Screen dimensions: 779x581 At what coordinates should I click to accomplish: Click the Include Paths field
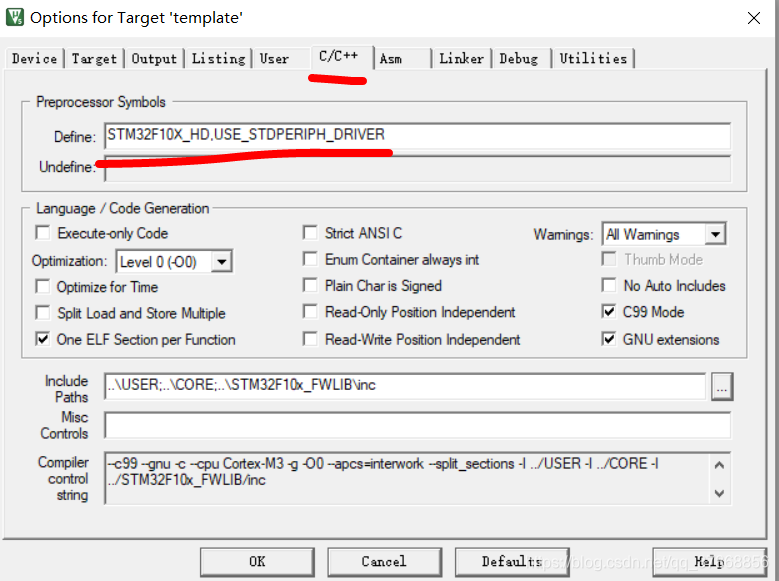[x=405, y=386]
